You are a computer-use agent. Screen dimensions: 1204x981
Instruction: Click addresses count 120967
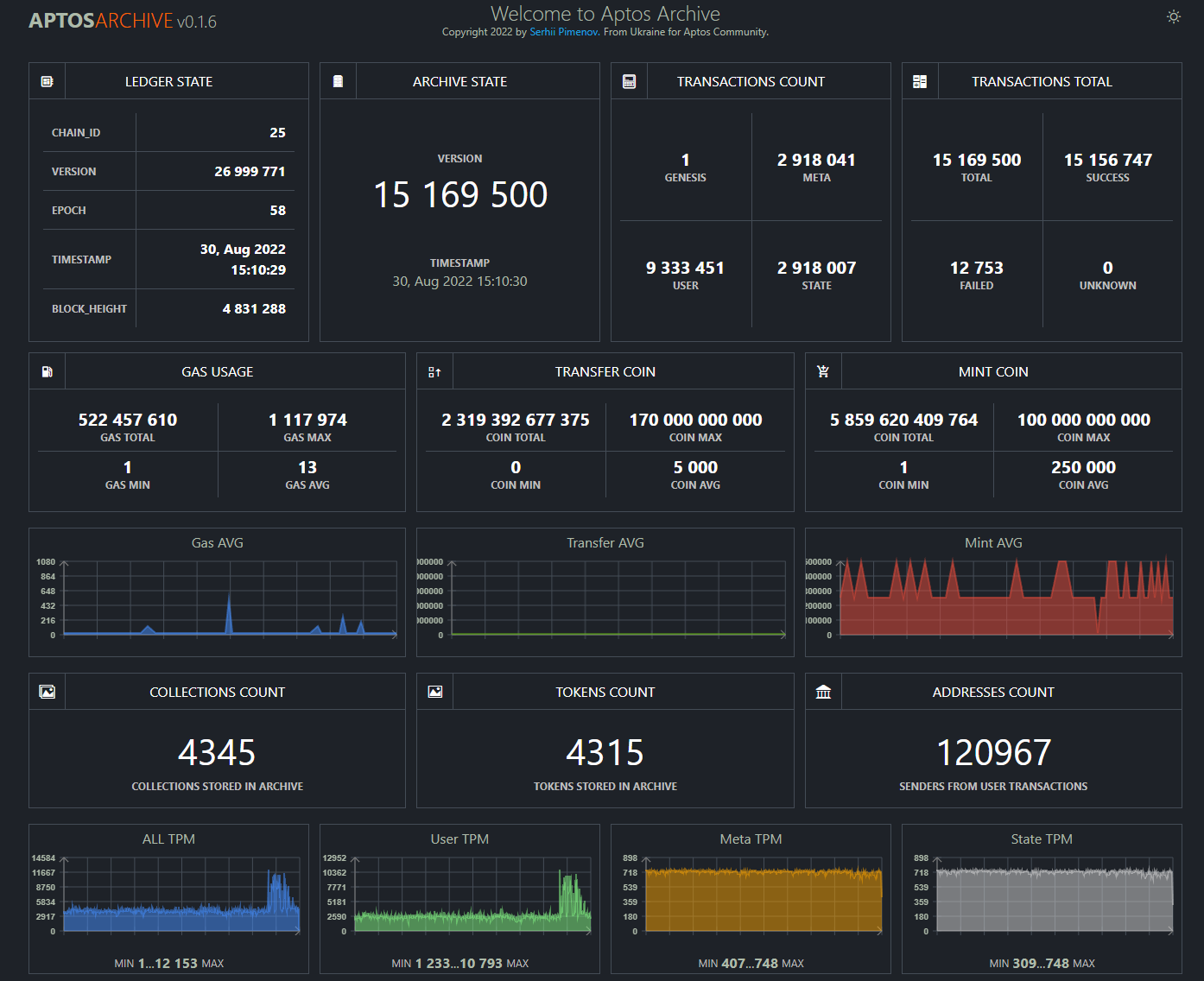coord(993,752)
